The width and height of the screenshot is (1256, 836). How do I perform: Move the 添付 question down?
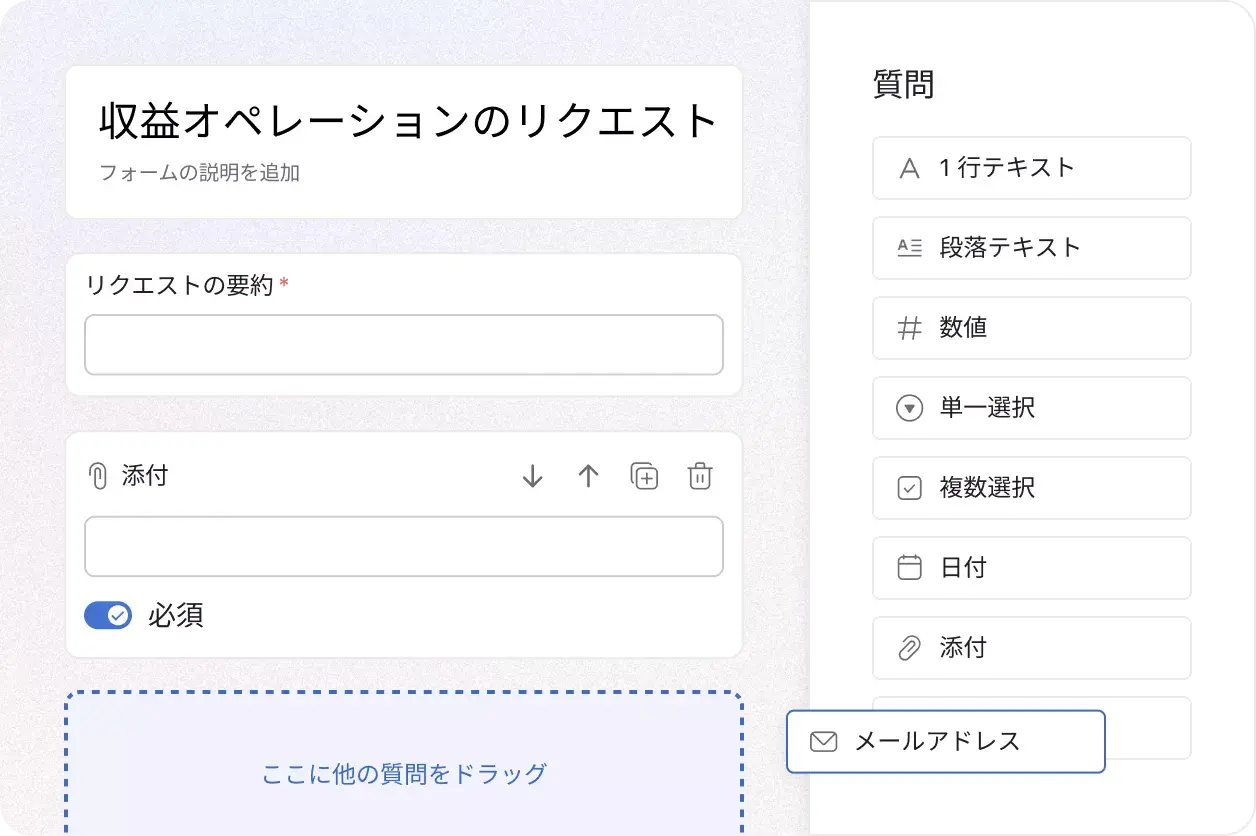point(532,477)
